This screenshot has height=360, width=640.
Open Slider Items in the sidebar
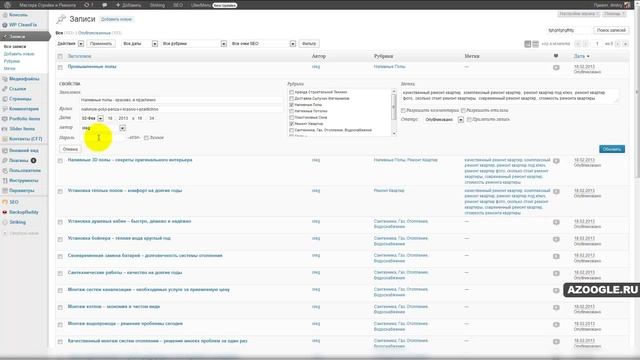coord(22,129)
